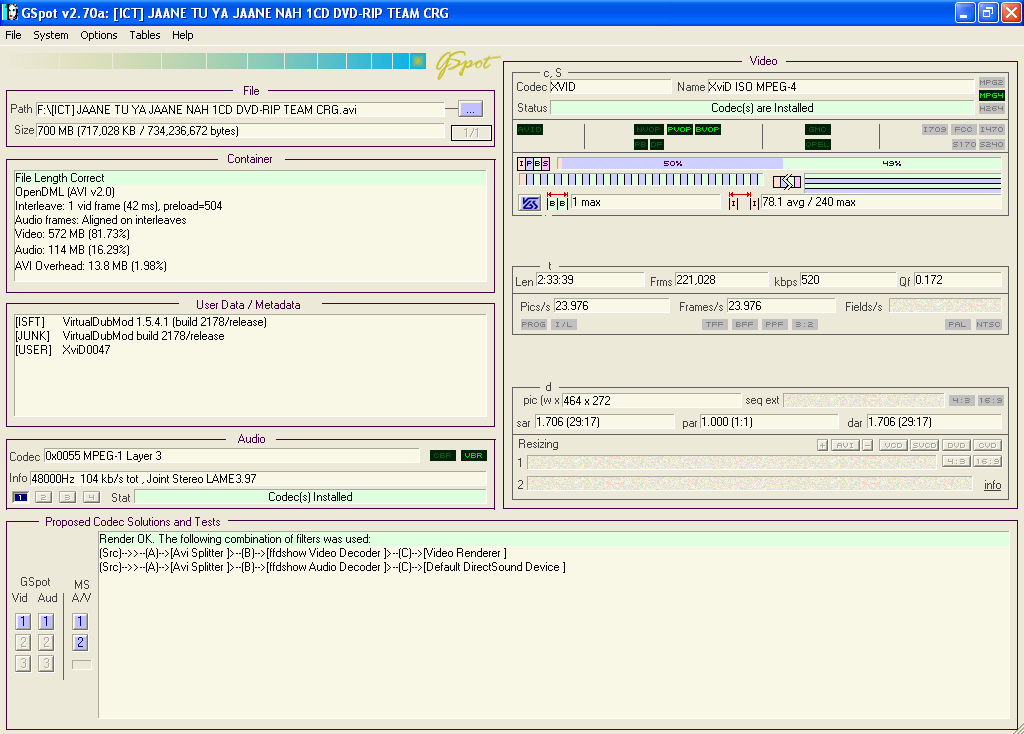Click the PAL indicator
Screen dimensions: 1024x734
click(x=957, y=325)
